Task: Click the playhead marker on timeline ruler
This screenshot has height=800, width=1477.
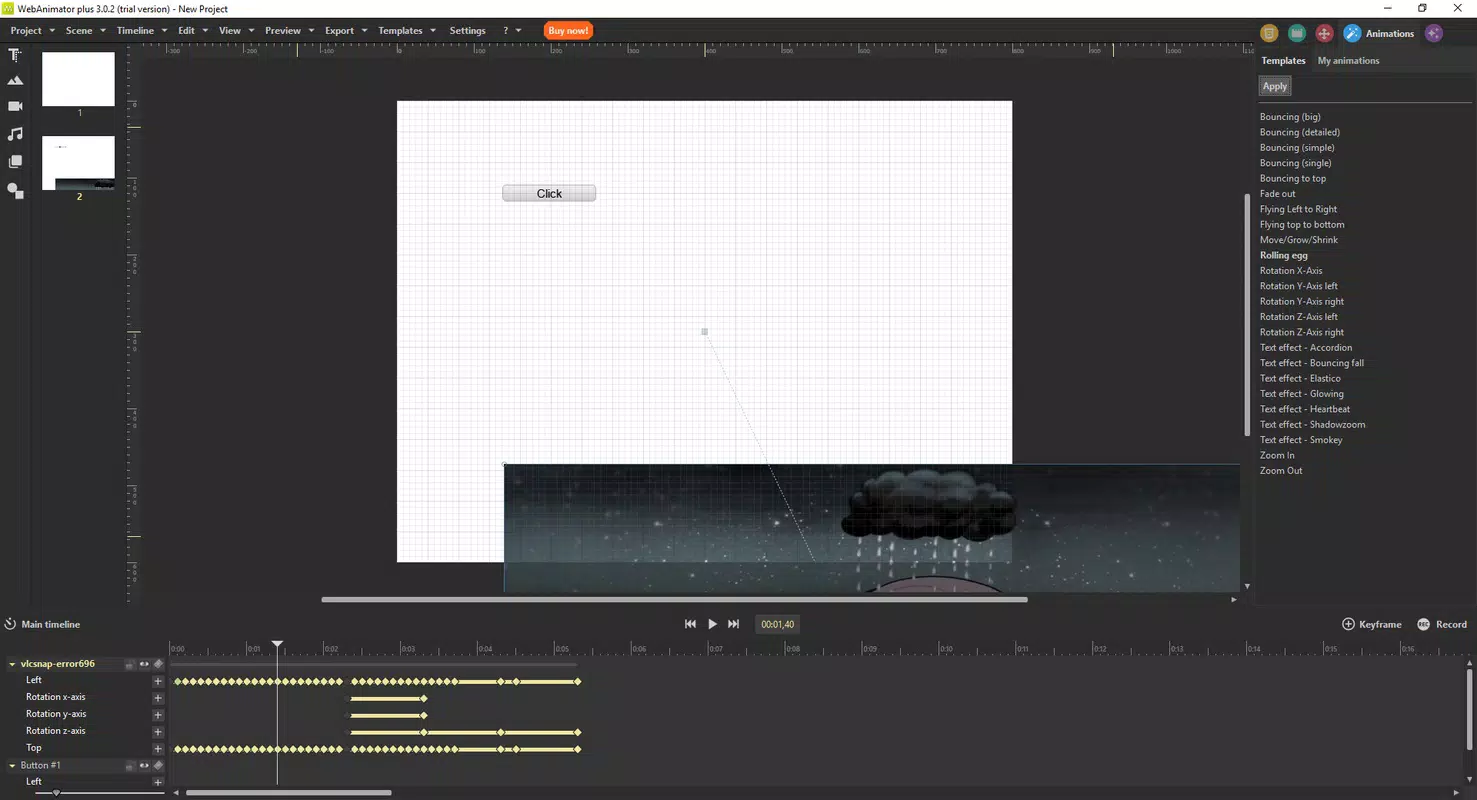Action: [x=277, y=645]
